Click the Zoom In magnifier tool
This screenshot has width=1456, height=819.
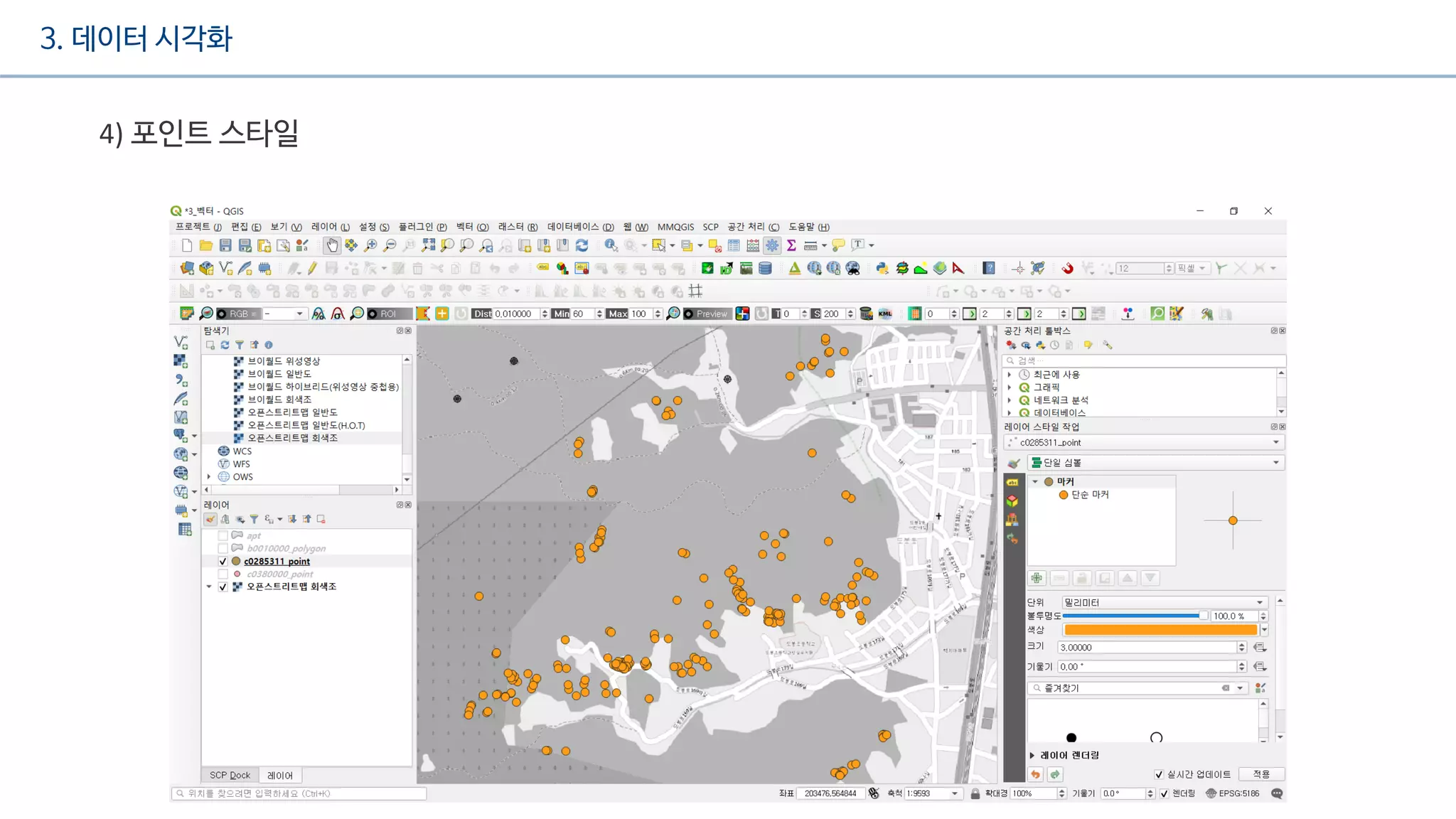tap(370, 245)
